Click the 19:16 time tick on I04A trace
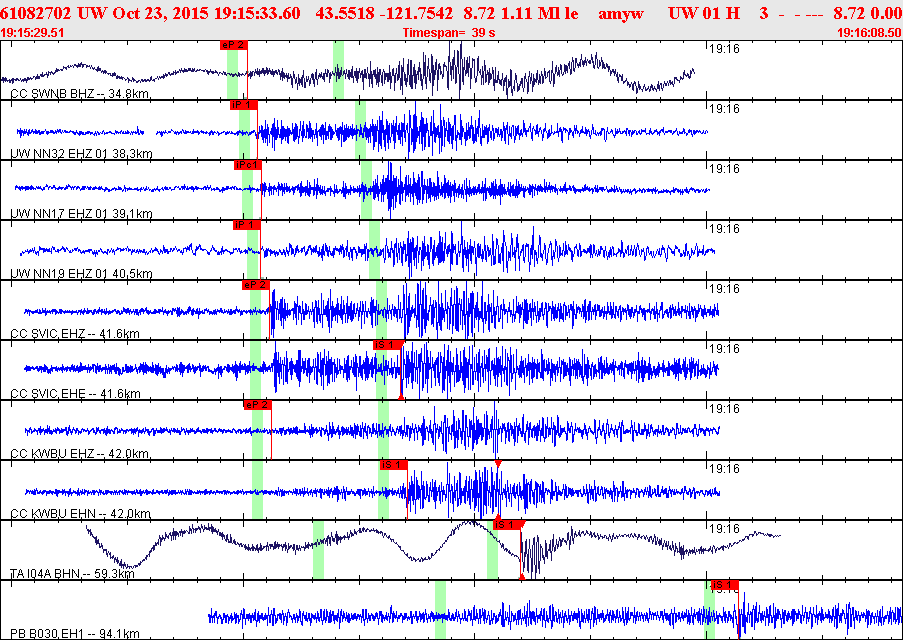 coord(723,528)
